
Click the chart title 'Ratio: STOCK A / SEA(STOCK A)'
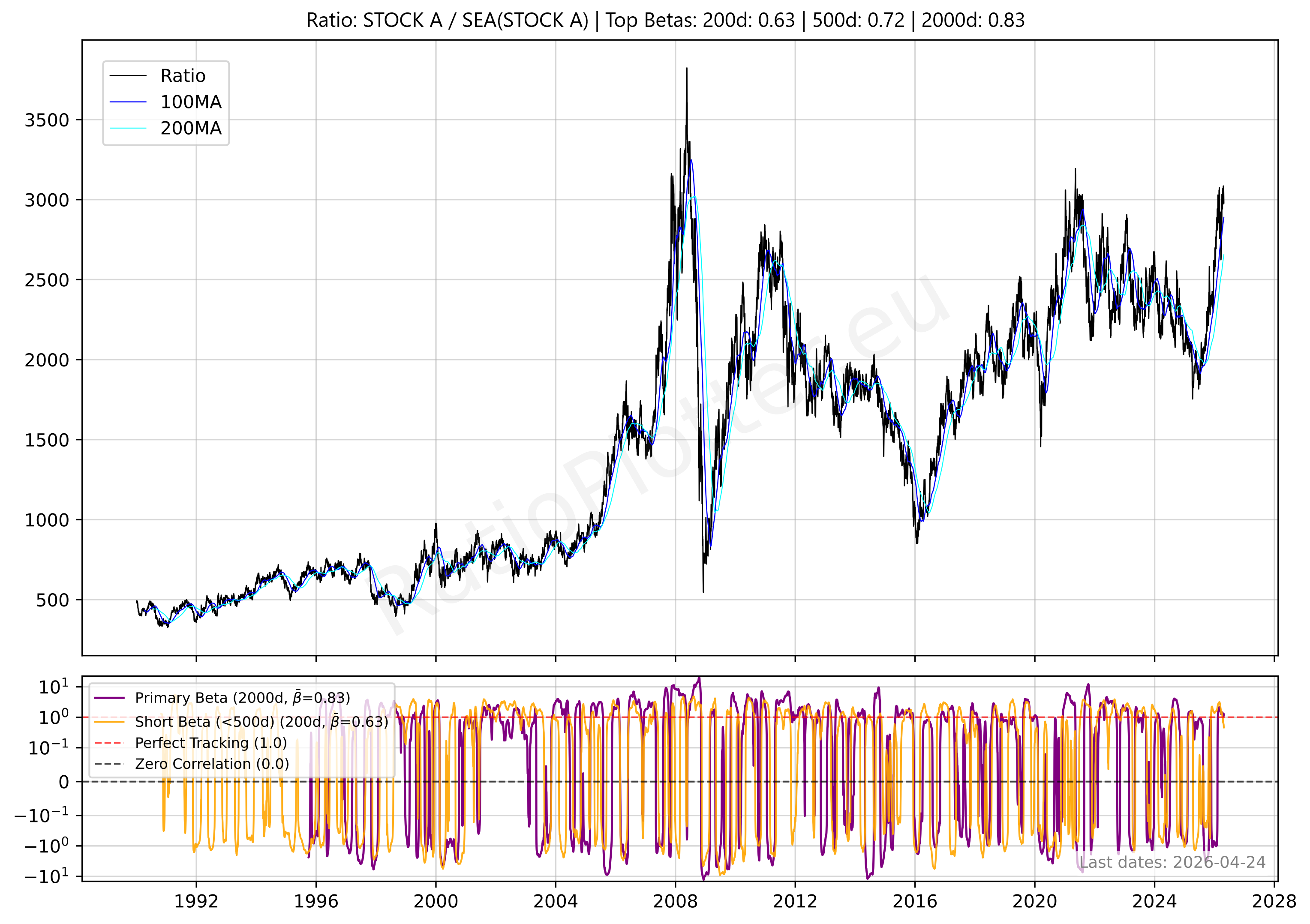click(x=448, y=21)
